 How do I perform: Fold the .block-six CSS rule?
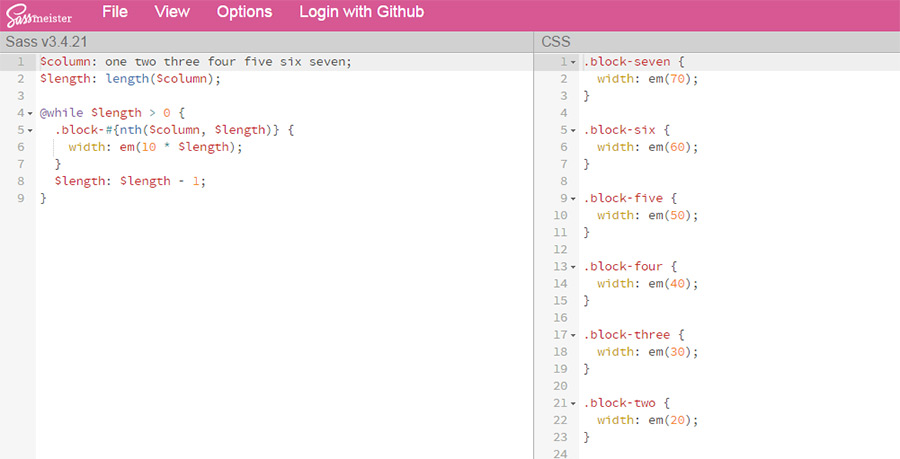click(573, 130)
